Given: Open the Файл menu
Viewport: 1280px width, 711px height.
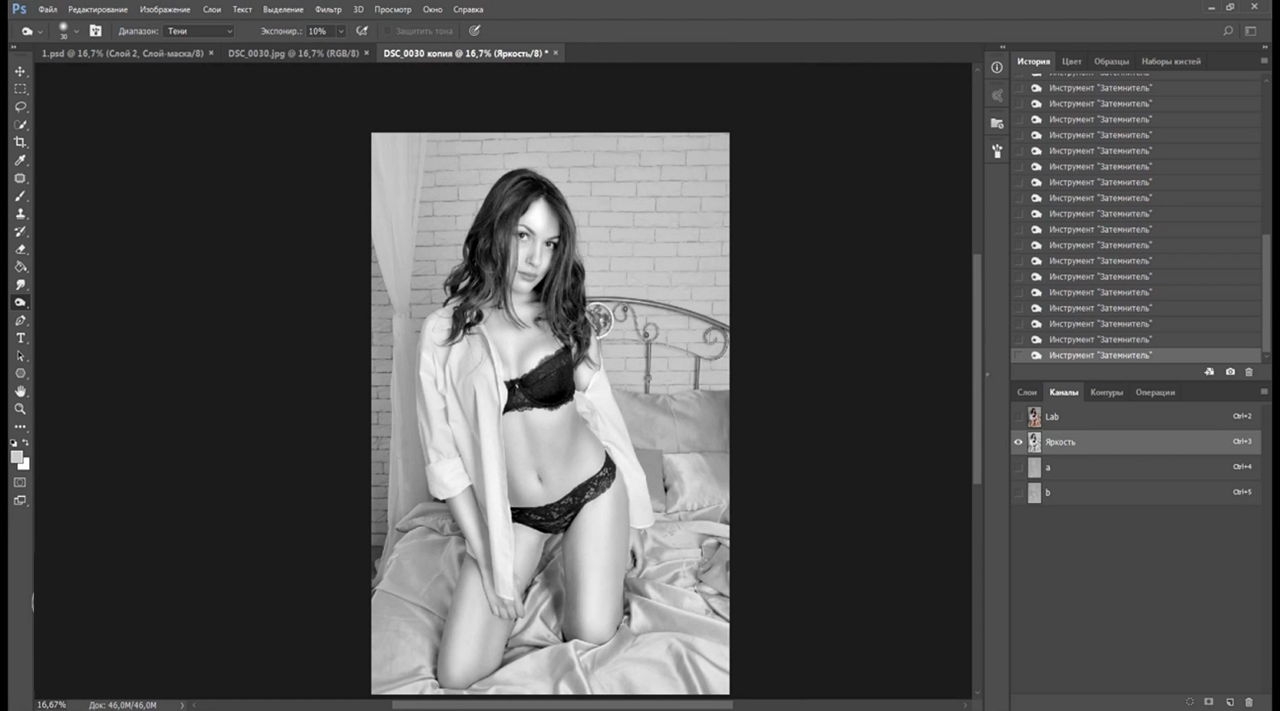Looking at the screenshot, I should pyautogui.click(x=47, y=9).
